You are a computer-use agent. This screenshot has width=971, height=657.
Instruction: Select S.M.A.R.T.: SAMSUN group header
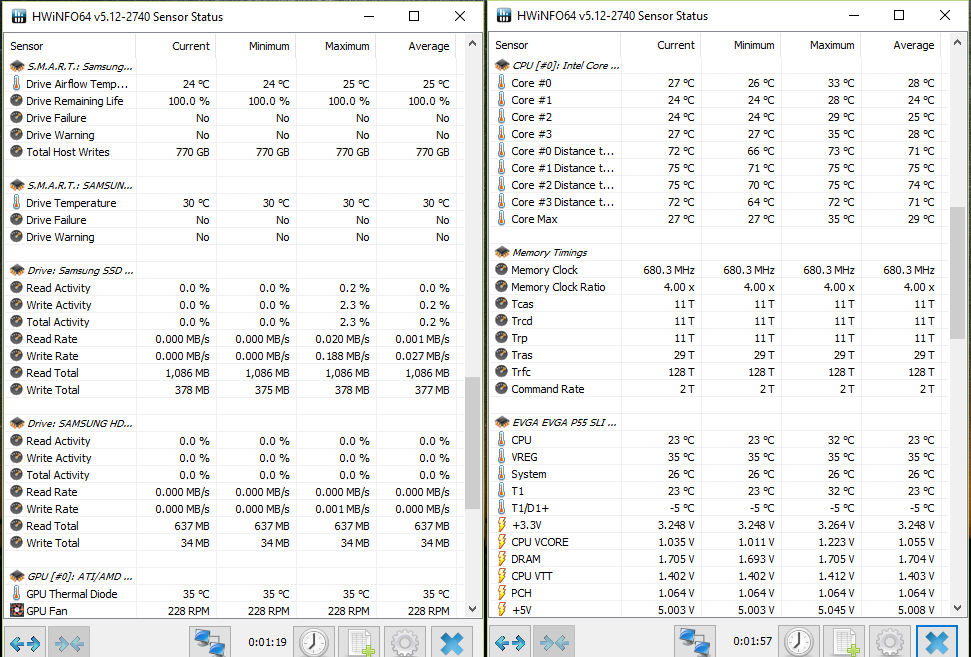click(80, 185)
